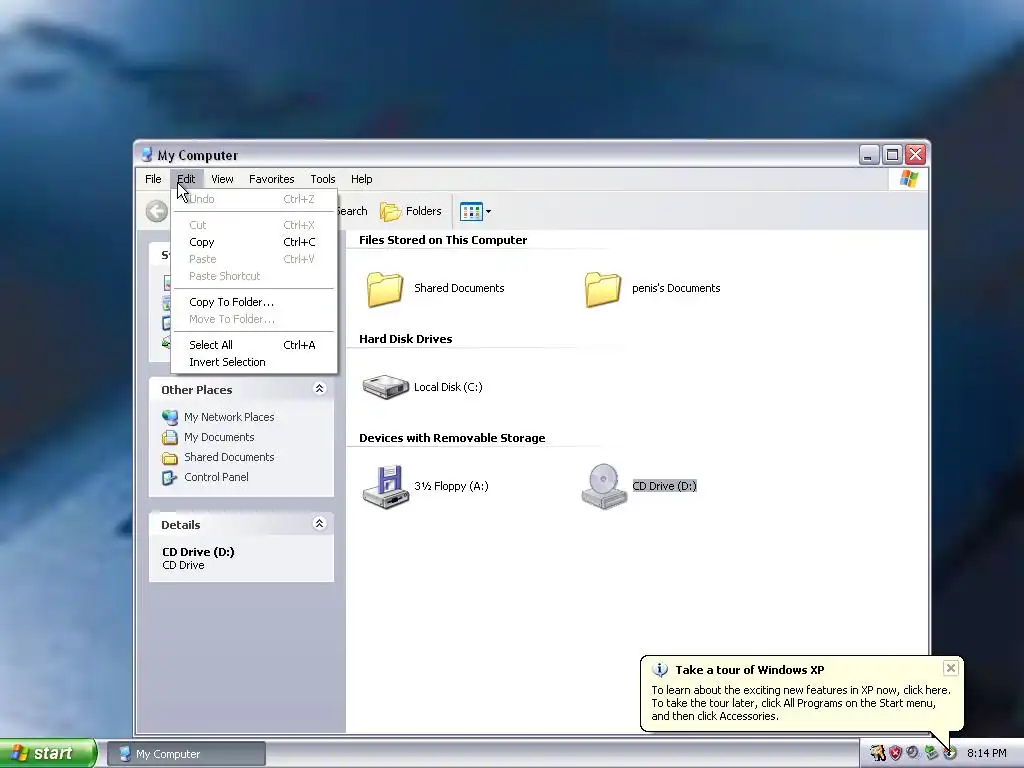
Task: Click the 'Local Disk (C:)' label
Action: point(448,387)
